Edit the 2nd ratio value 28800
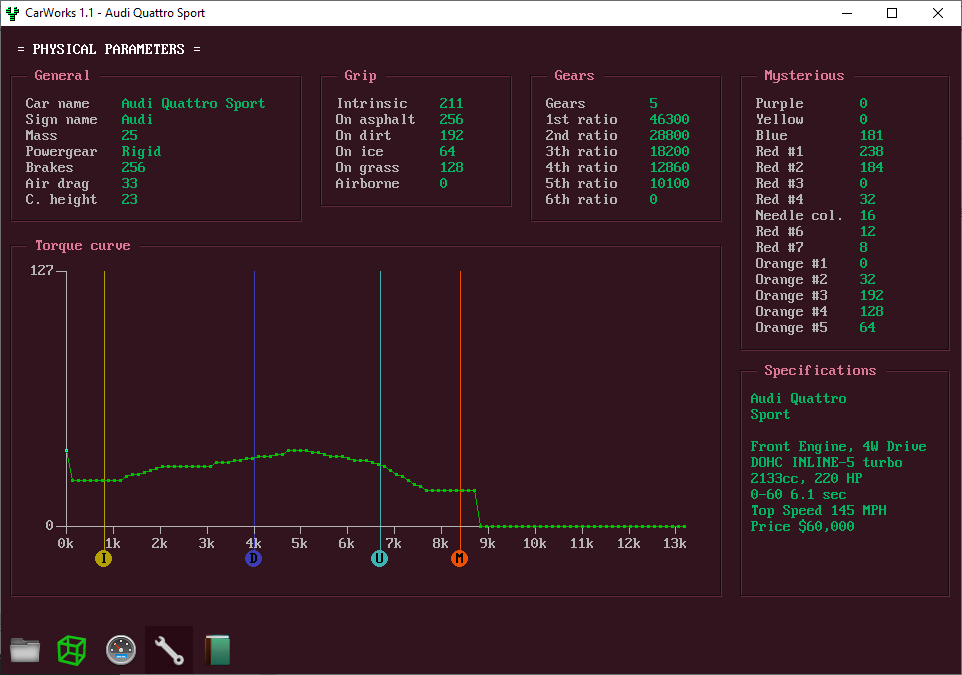Screen dimensions: 962x675 pos(669,136)
